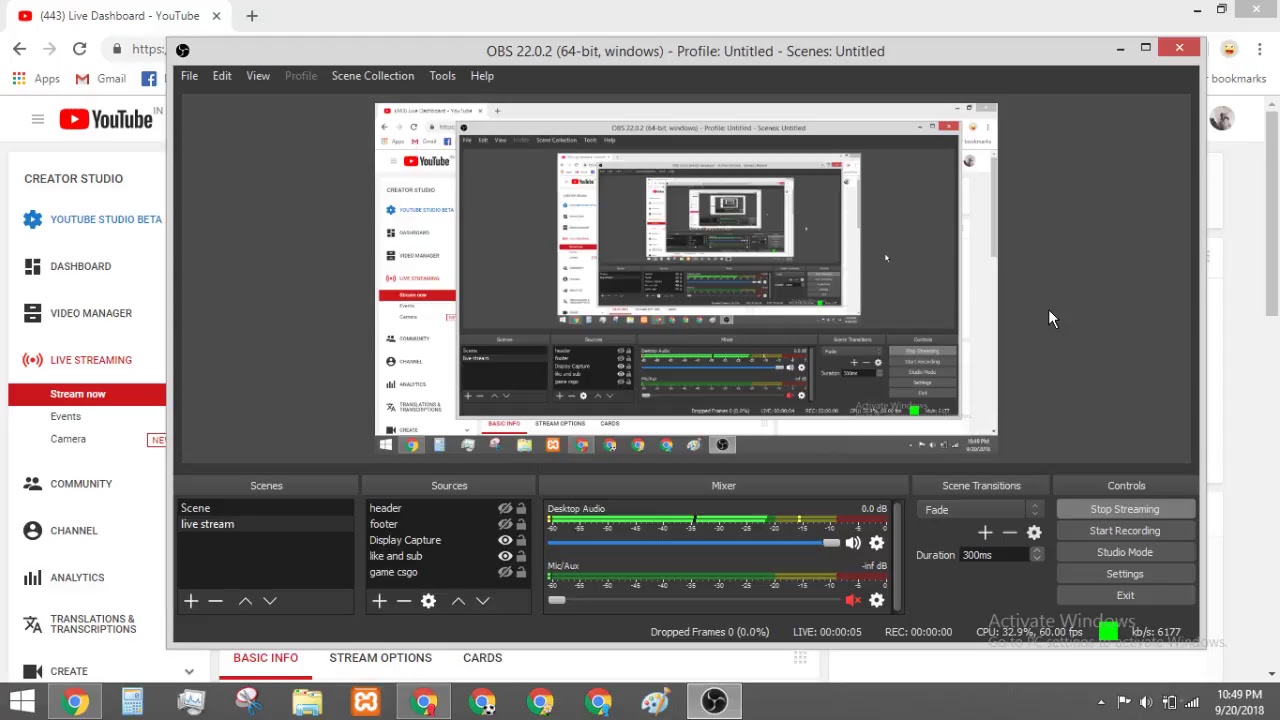This screenshot has height=720, width=1280.
Task: Open the Fade transition dropdown
Action: pos(981,510)
